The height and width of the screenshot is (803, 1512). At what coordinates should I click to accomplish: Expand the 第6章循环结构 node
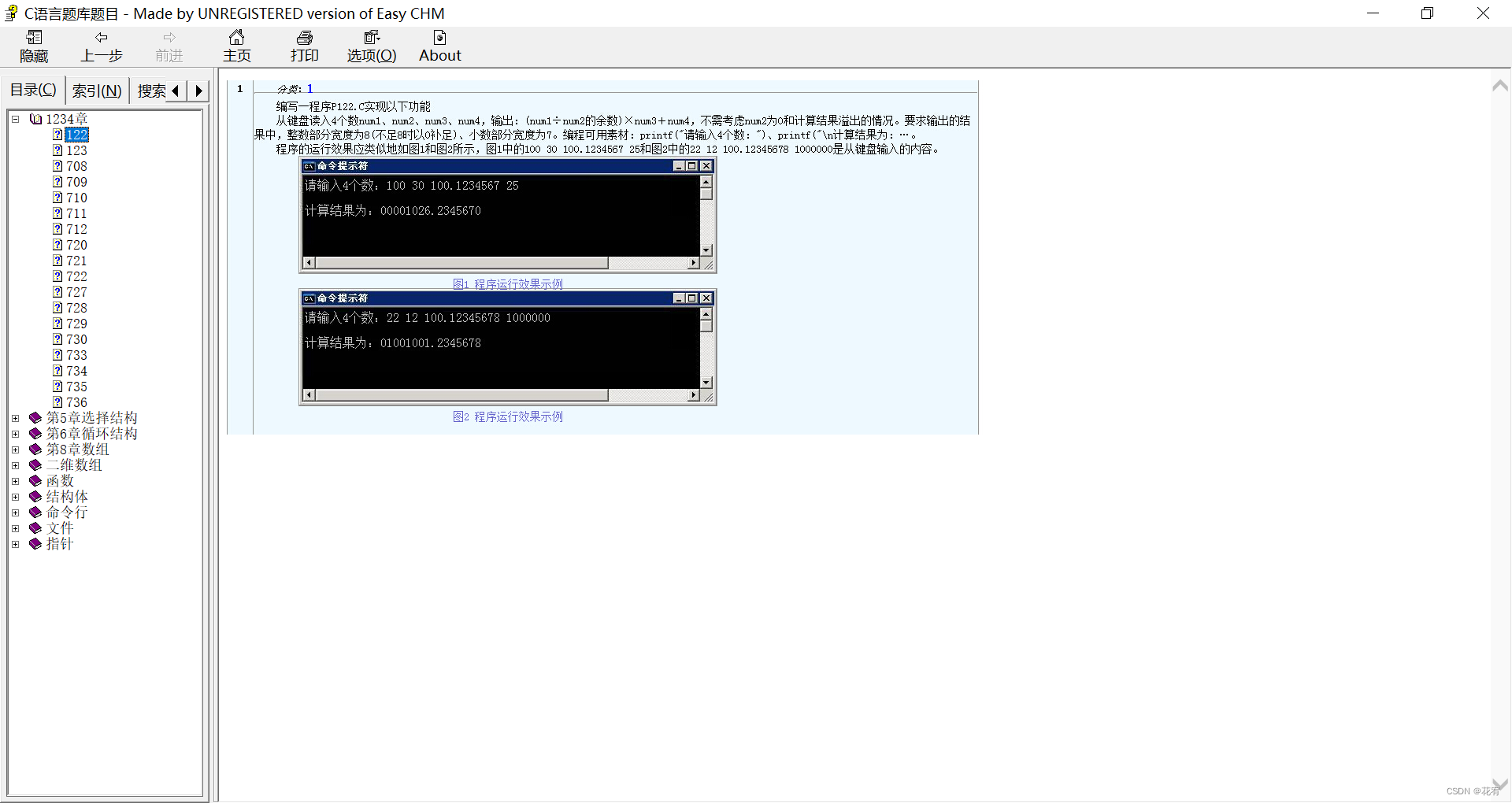pyautogui.click(x=15, y=434)
